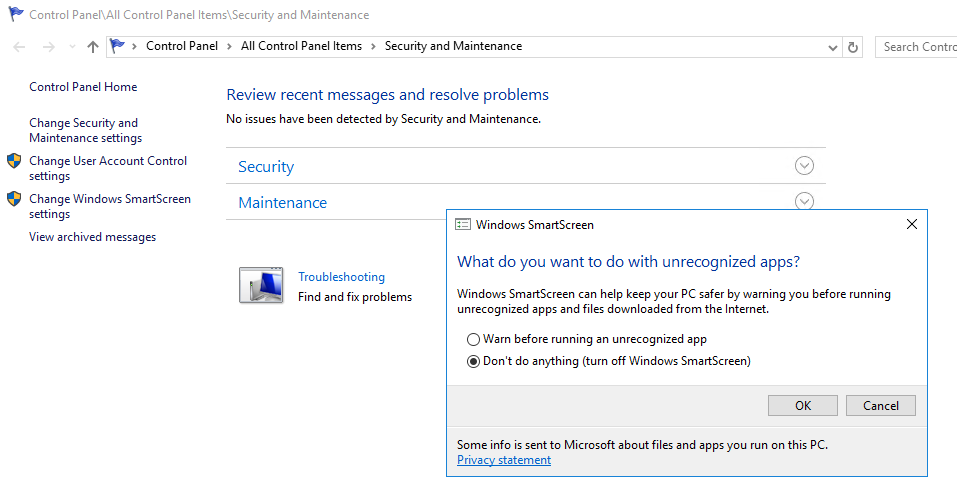Click shield icon next to Windows SmartScreen
This screenshot has width=957, height=488.
coord(14,199)
